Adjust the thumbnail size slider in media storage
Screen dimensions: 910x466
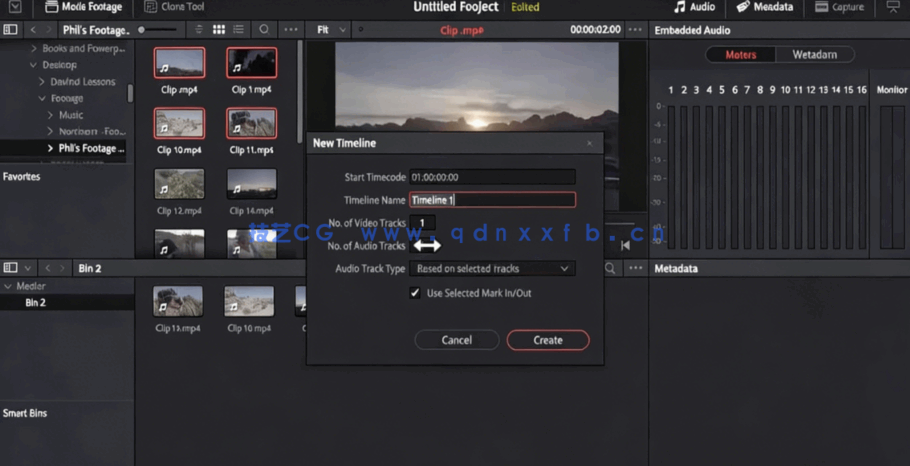click(157, 30)
